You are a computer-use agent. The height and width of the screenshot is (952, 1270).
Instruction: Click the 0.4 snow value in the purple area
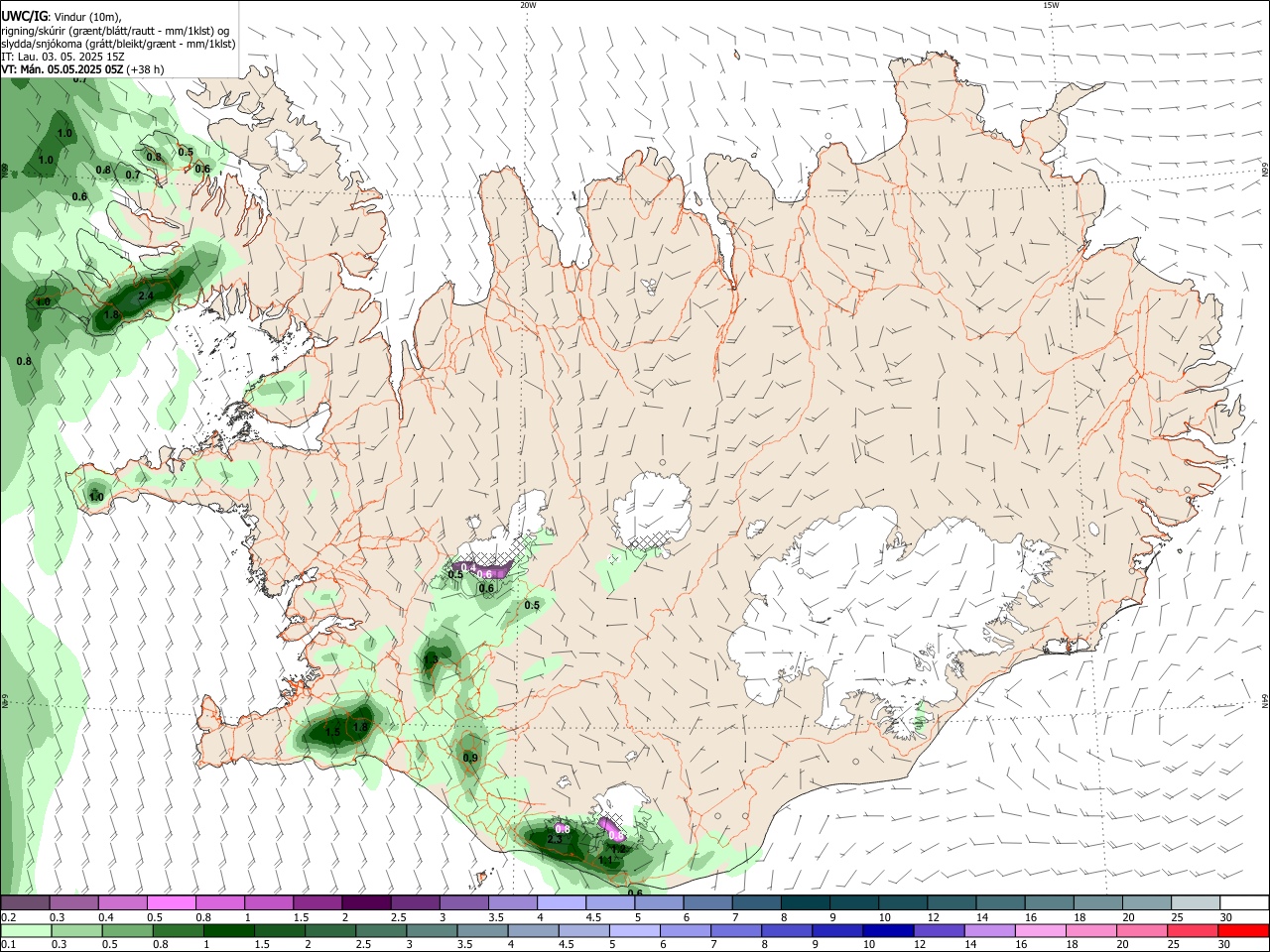(x=468, y=567)
